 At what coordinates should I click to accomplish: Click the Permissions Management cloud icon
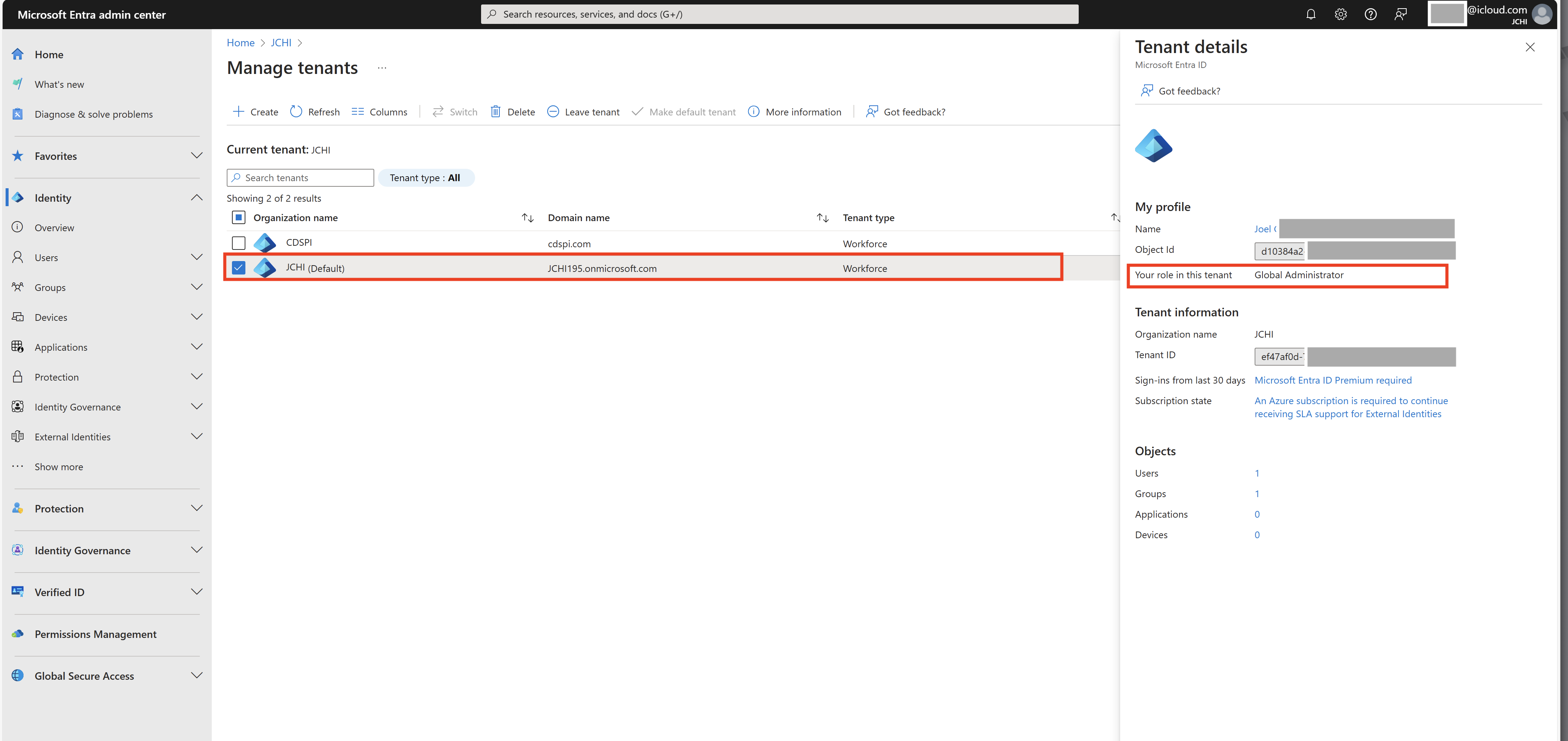(18, 634)
